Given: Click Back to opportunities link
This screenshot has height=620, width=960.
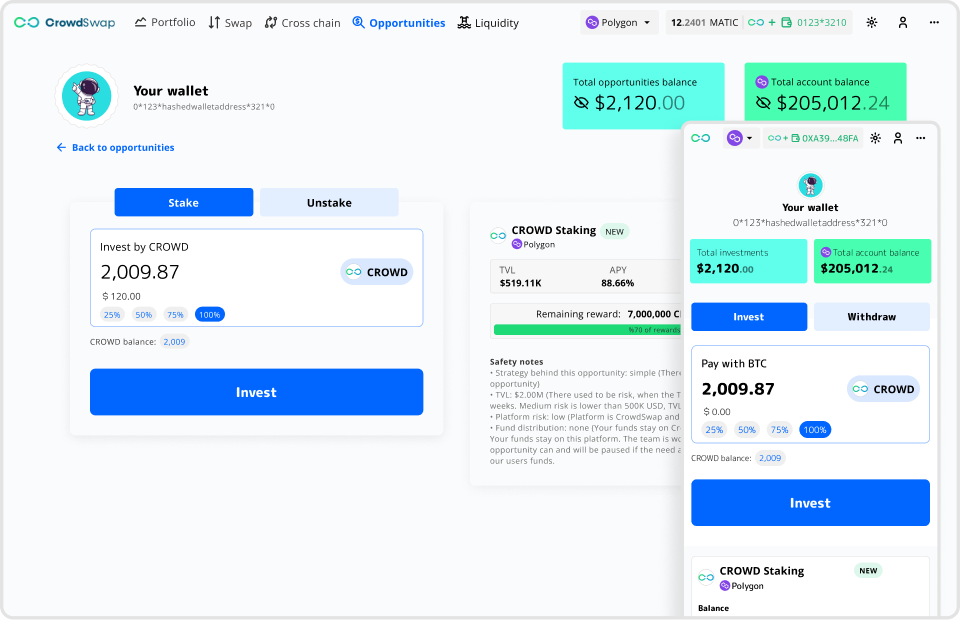Looking at the screenshot, I should 115,147.
